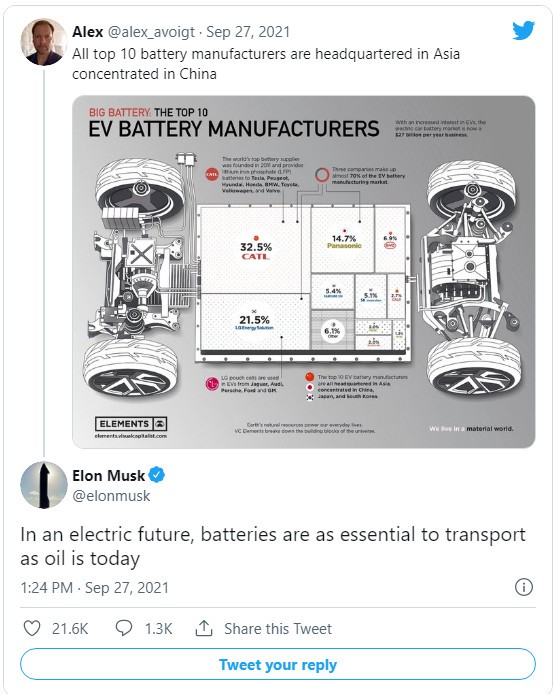Click Elon's tweet text about batteries
The image size is (553, 694).
pyautogui.click(x=273, y=546)
